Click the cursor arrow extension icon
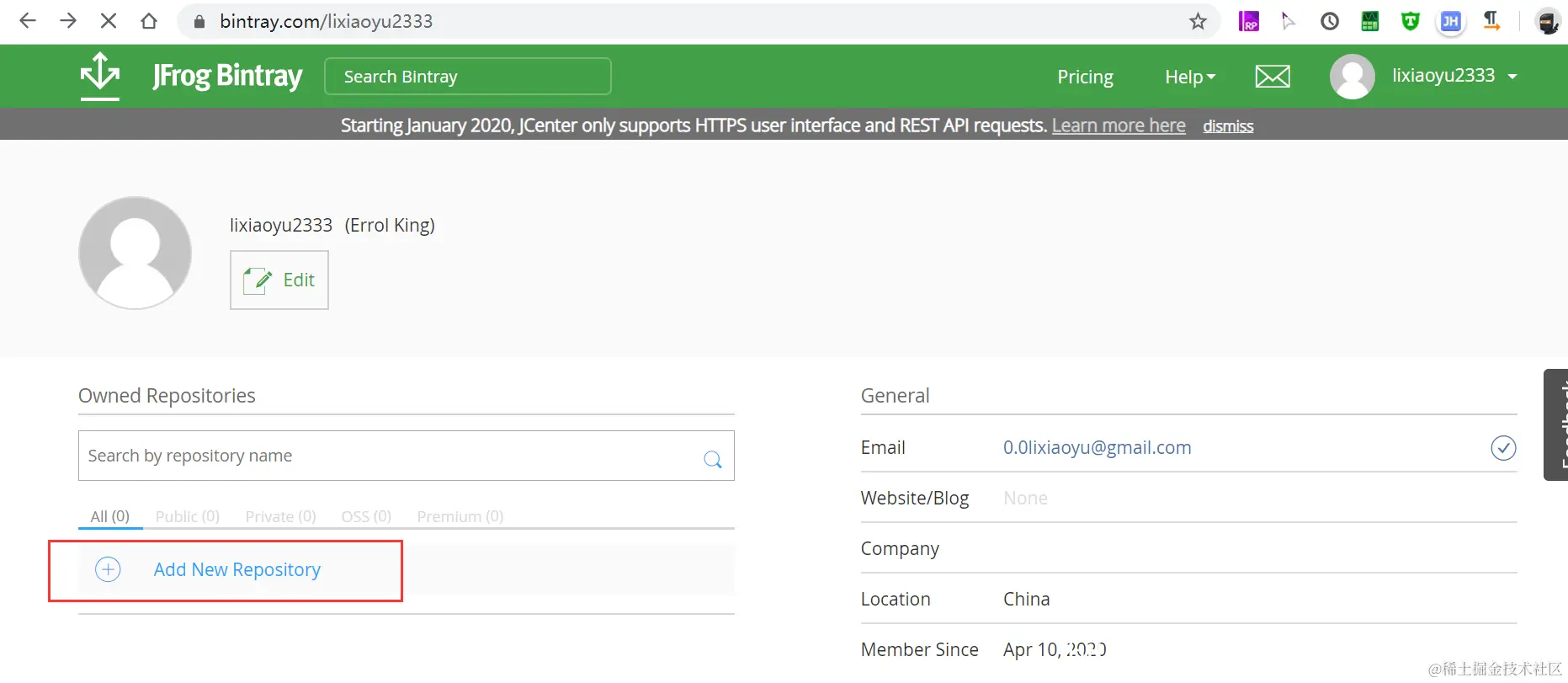The height and width of the screenshot is (683, 1568). (x=1289, y=21)
